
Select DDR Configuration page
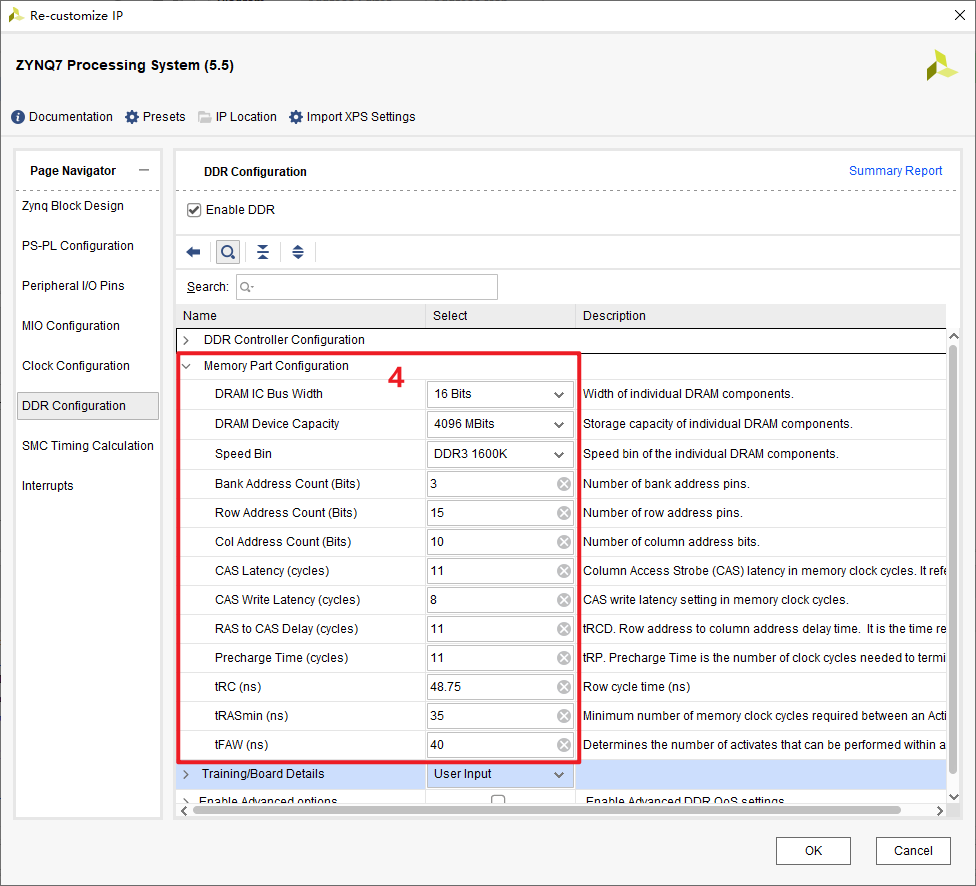(x=88, y=406)
